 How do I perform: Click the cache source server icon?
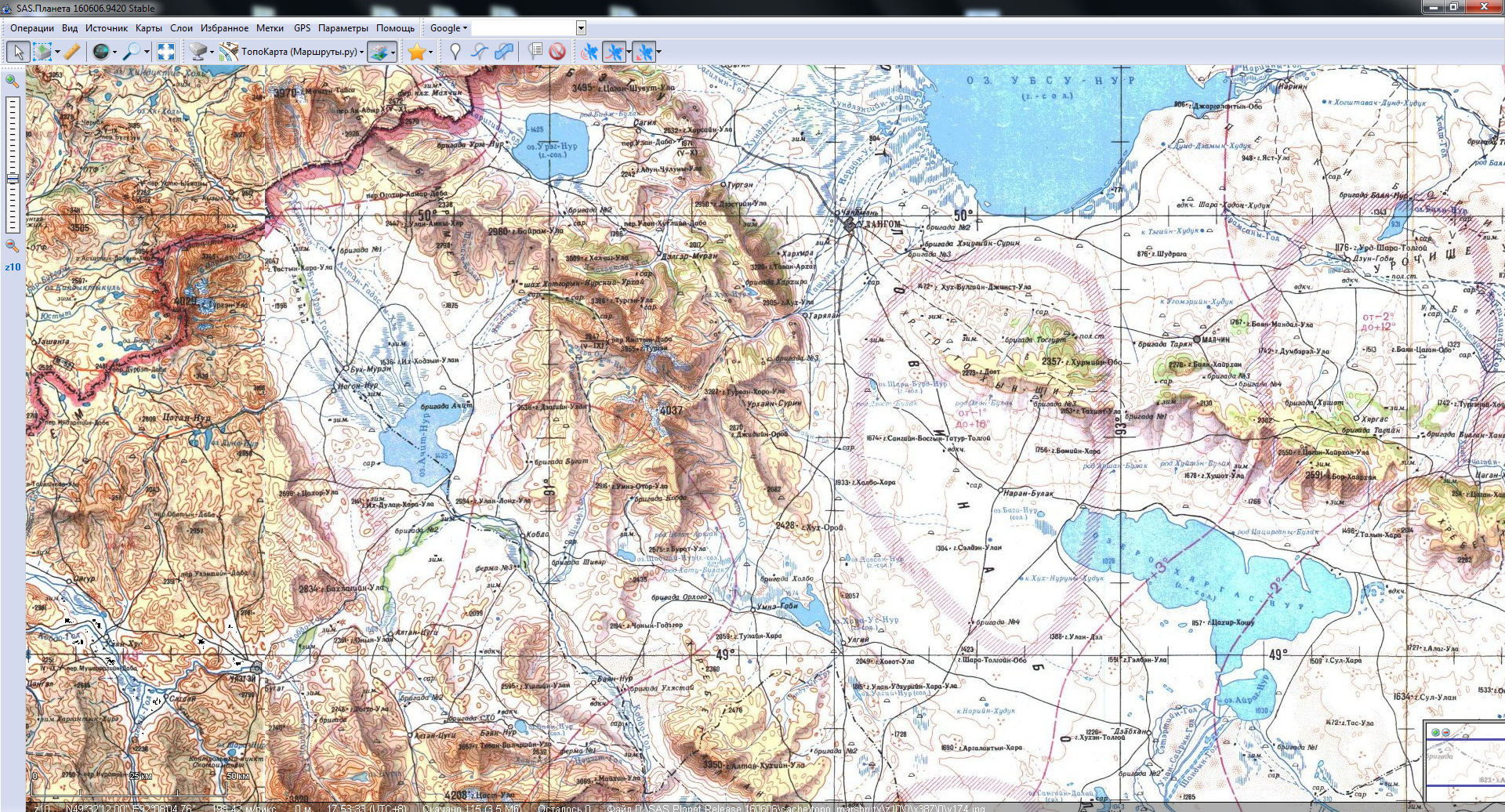pyautogui.click(x=198, y=52)
